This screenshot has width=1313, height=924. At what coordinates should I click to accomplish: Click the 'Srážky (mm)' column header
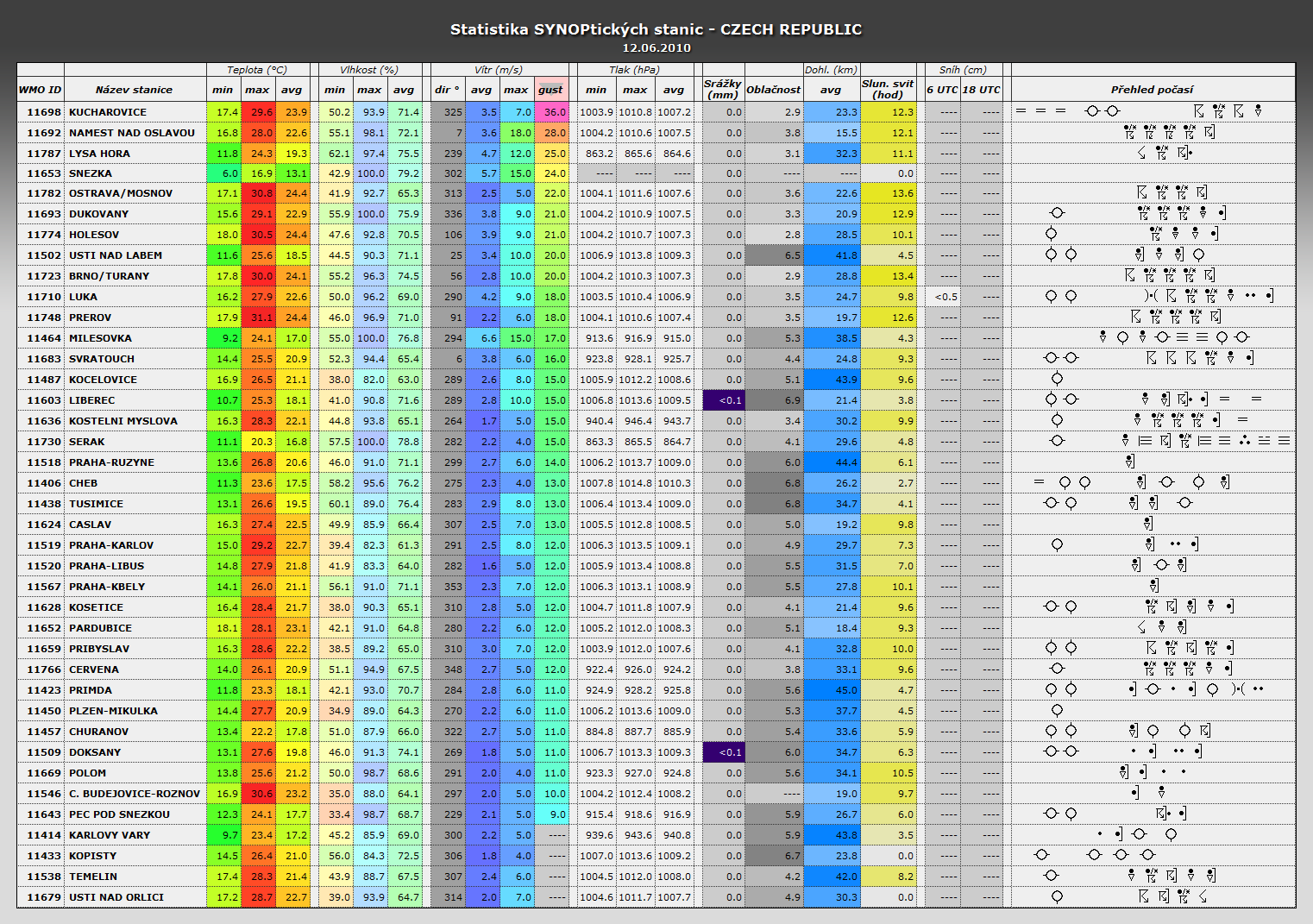pos(723,90)
